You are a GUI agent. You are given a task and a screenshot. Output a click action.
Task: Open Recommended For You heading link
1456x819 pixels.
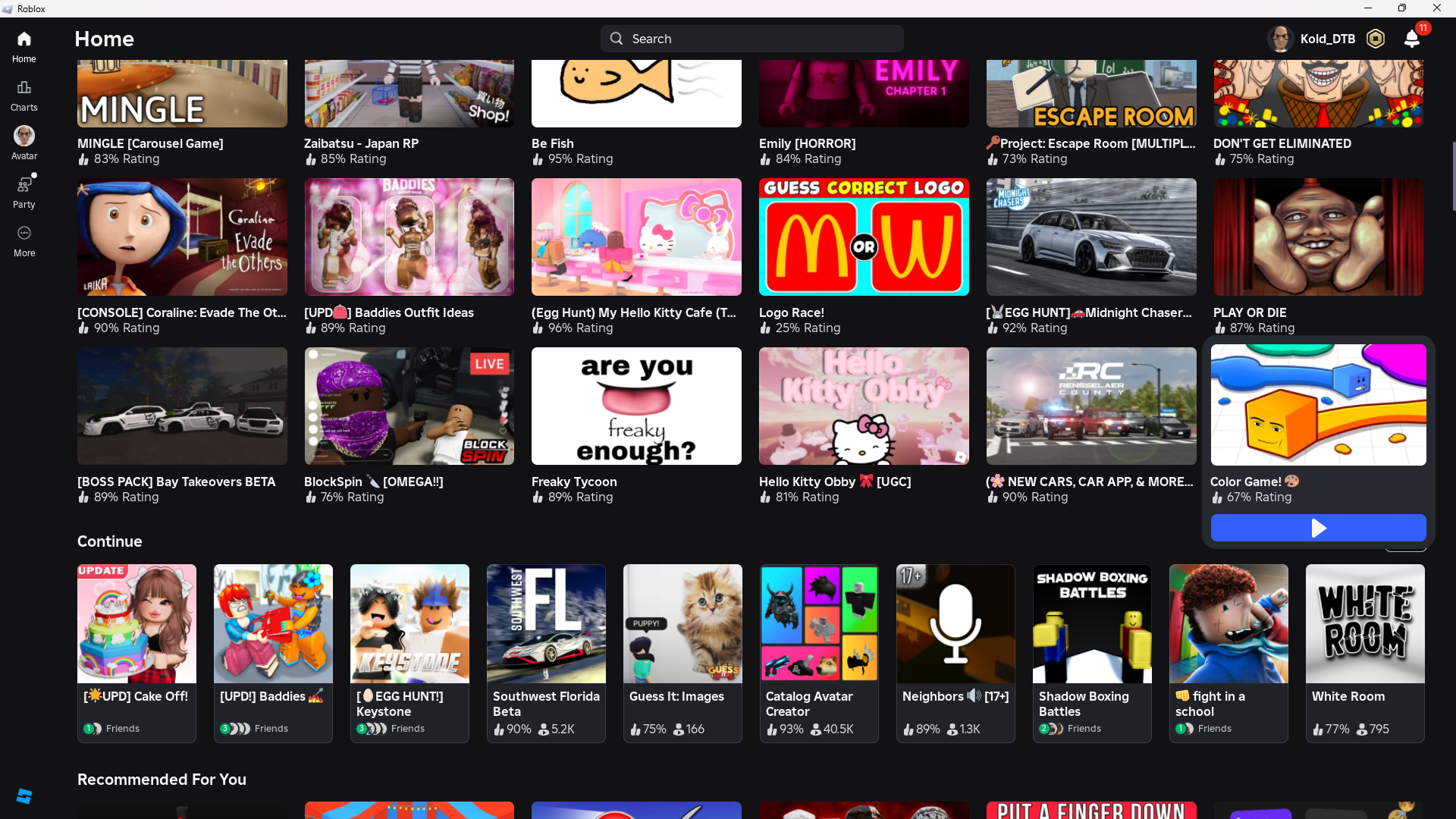(162, 780)
